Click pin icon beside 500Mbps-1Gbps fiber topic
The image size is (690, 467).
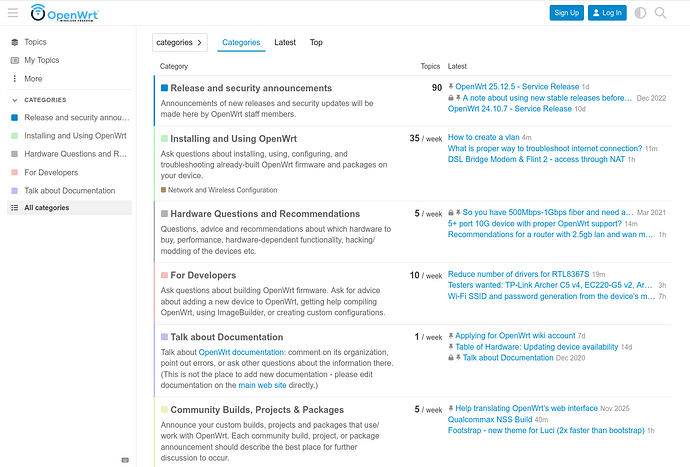458,213
